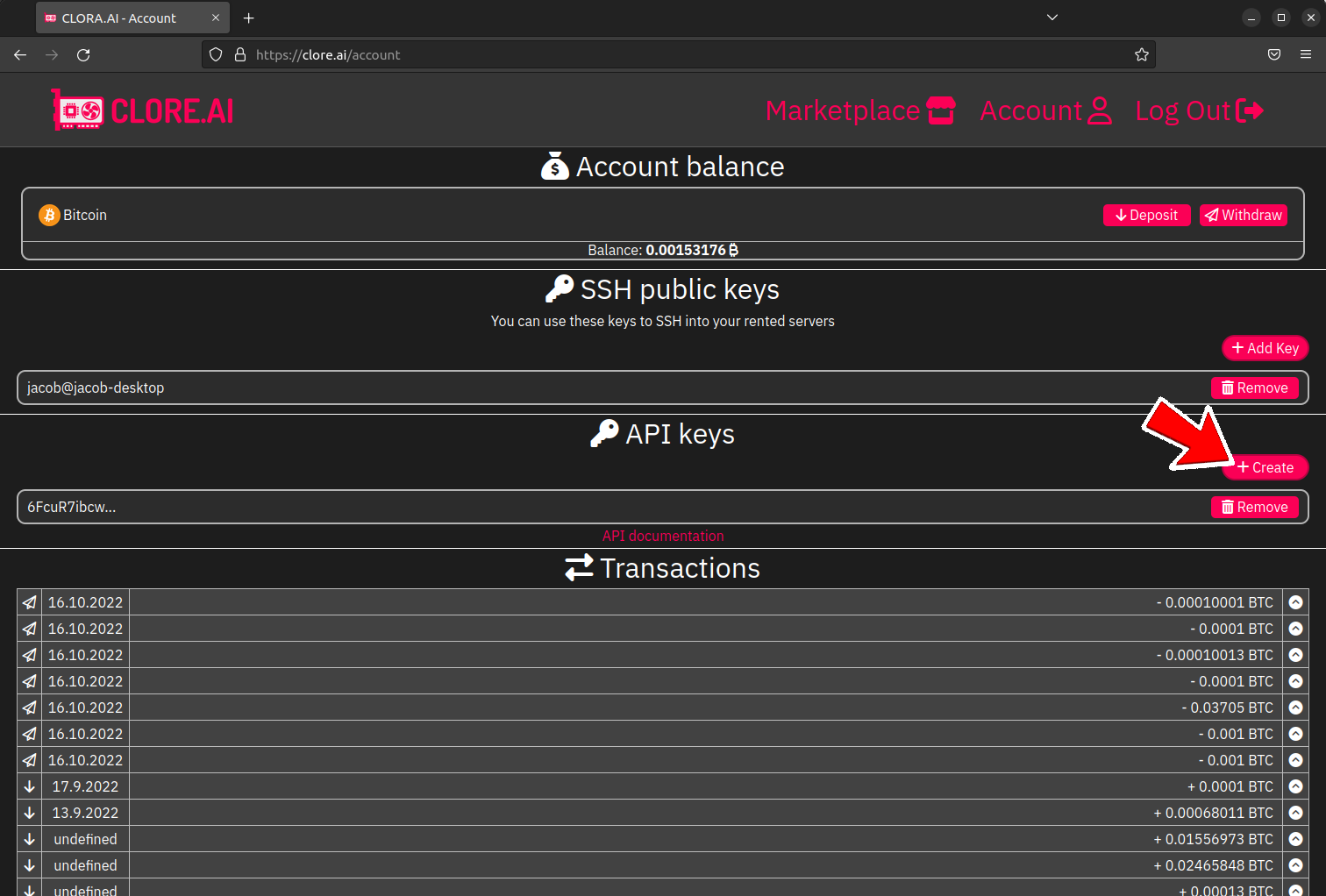This screenshot has height=896, width=1326.
Task: Click the Bitcoin coin icon beside Bitcoin
Action: [48, 215]
